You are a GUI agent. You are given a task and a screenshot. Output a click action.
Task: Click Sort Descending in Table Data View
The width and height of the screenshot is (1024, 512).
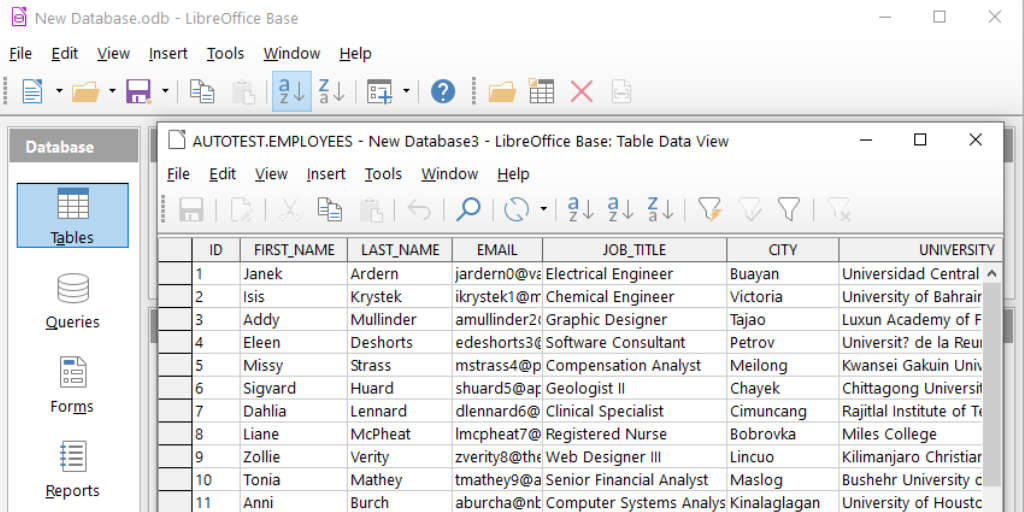(x=660, y=210)
